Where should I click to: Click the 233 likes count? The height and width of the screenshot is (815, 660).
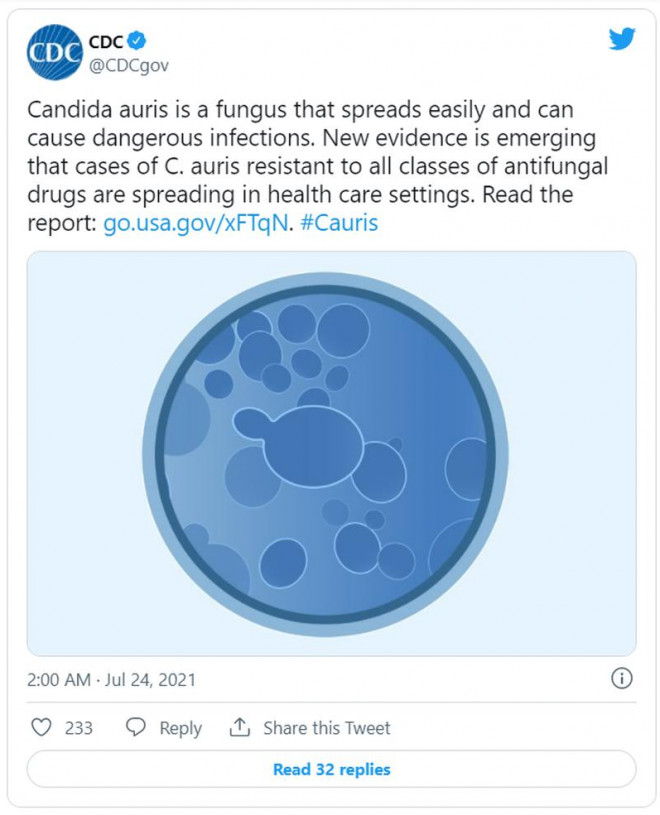(x=79, y=728)
